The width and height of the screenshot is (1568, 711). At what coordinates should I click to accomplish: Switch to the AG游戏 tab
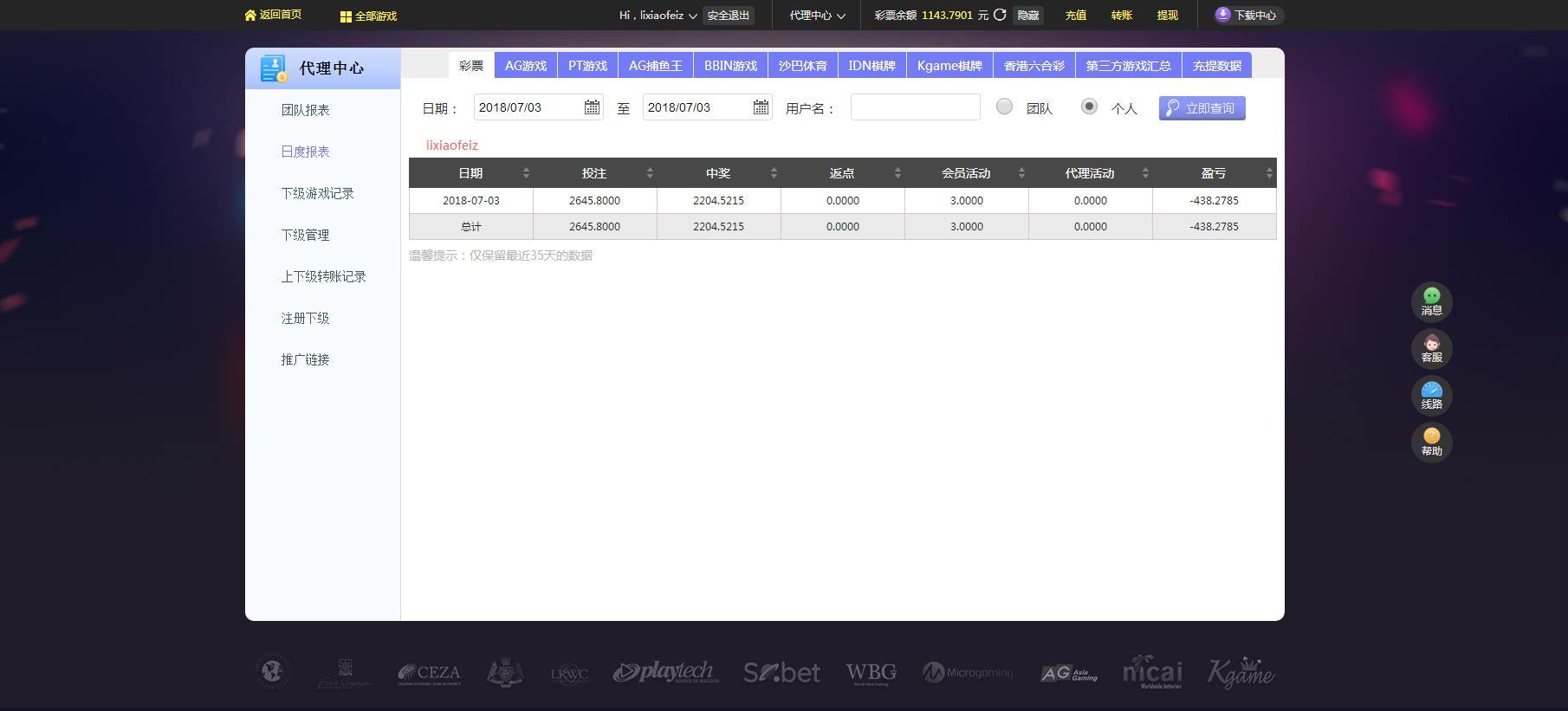526,66
